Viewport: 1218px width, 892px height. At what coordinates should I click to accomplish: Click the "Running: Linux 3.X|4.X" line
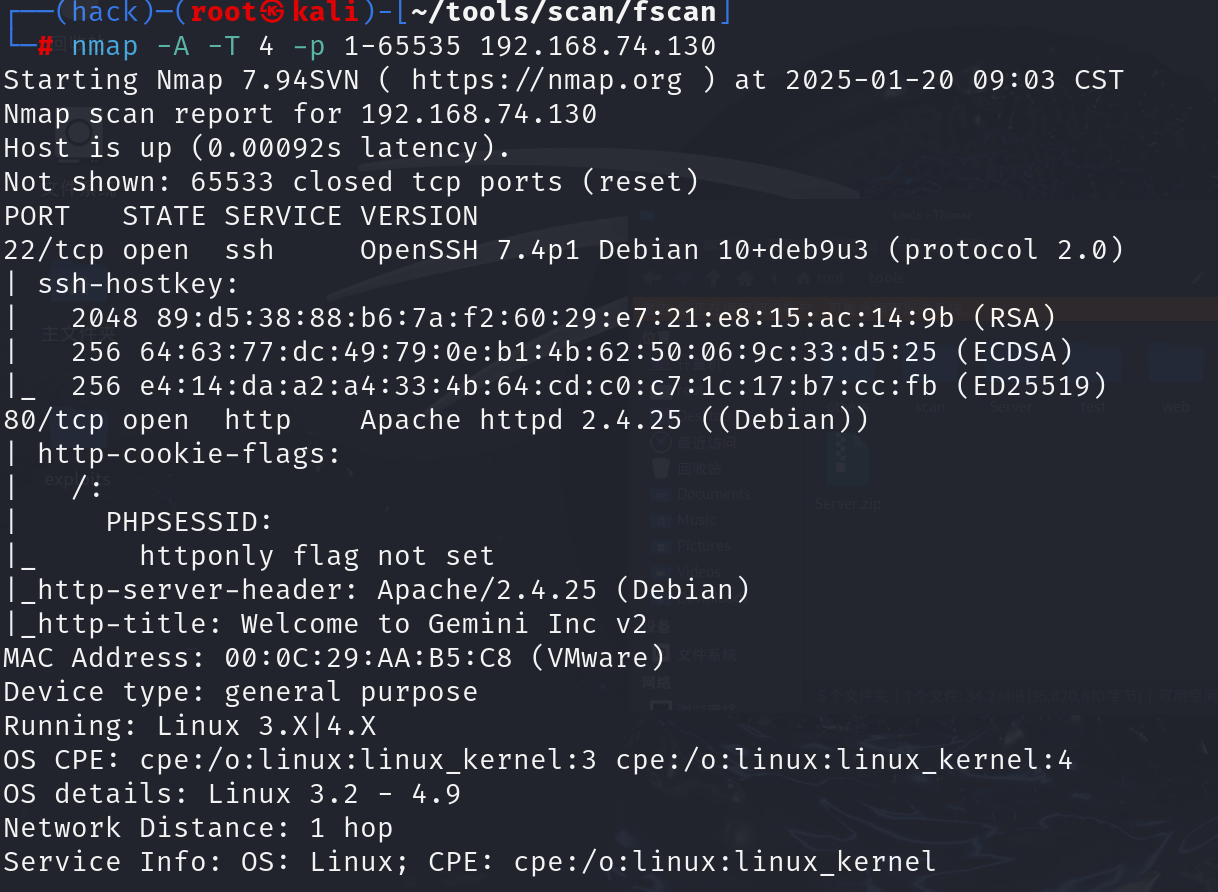click(190, 726)
